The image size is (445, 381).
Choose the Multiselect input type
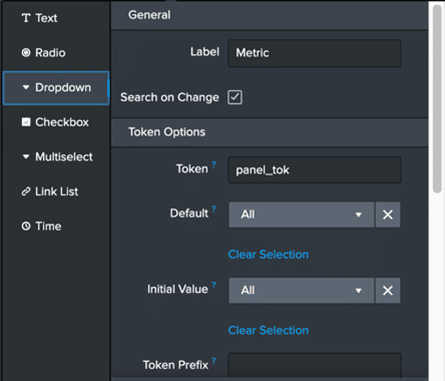tap(56, 157)
